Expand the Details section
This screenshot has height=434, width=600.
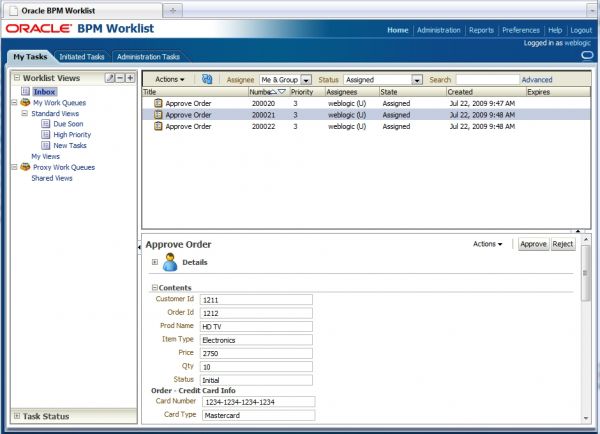click(x=155, y=262)
